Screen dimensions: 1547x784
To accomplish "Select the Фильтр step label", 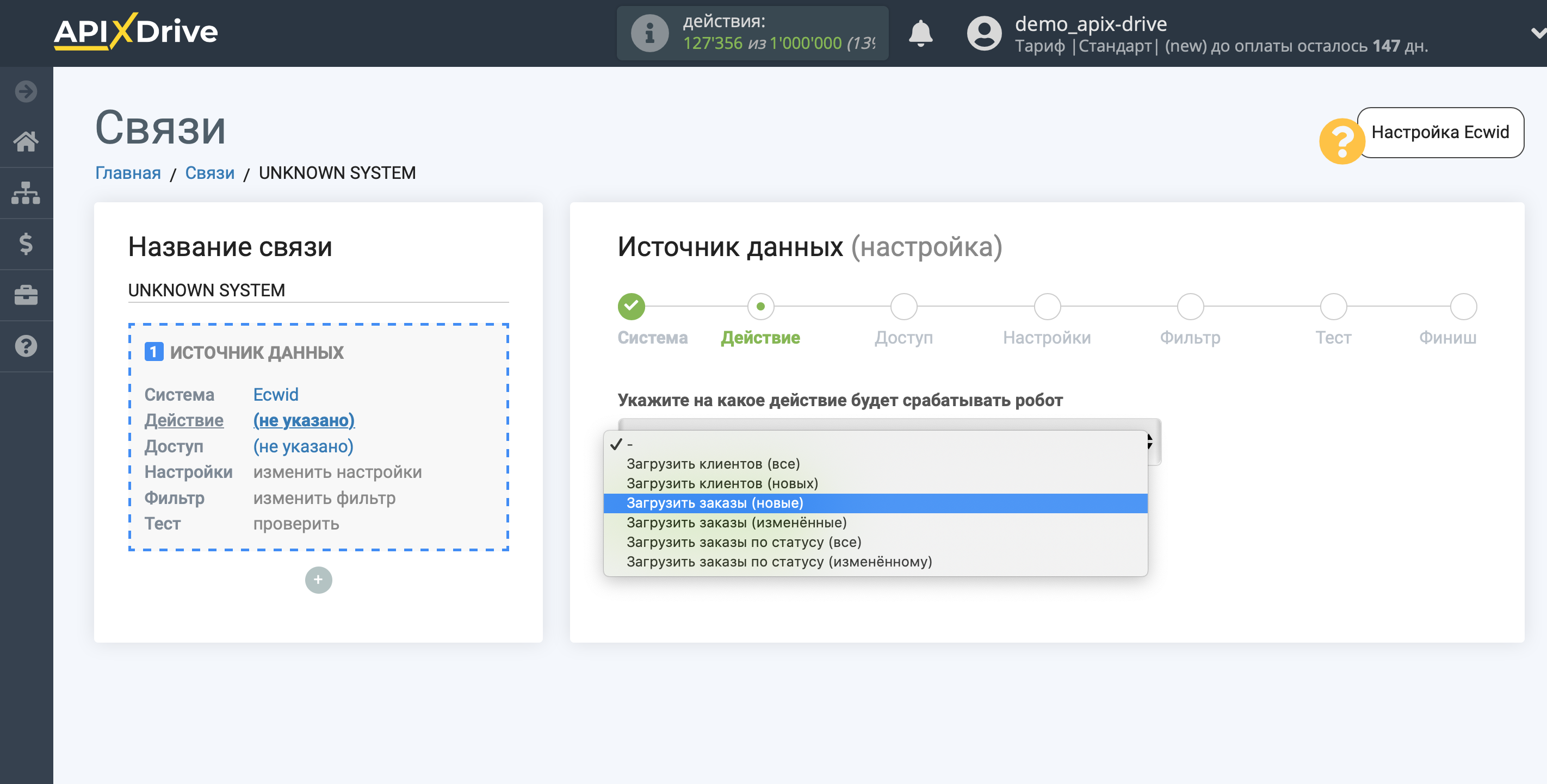I will coord(1190,338).
